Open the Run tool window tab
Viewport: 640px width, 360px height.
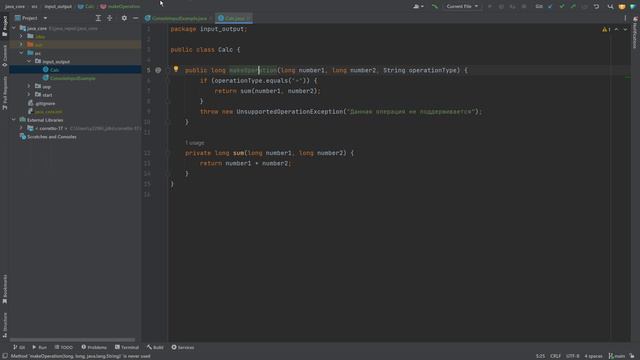pyautogui.click(x=39, y=347)
